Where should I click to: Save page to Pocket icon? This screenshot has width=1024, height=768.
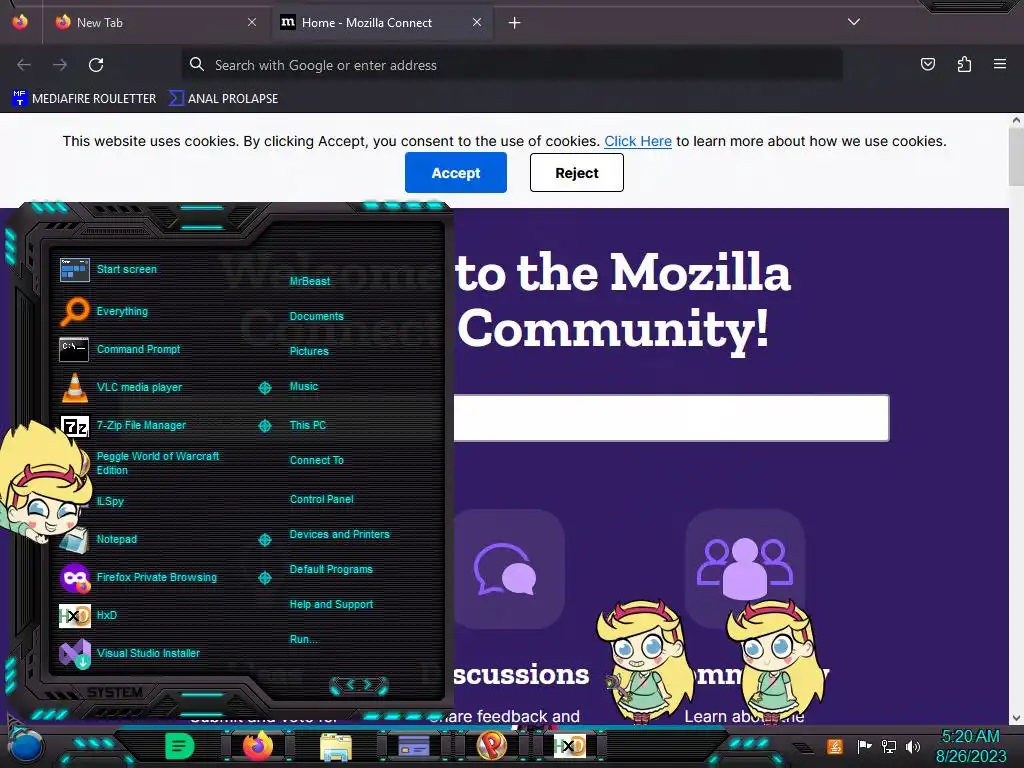coord(927,64)
